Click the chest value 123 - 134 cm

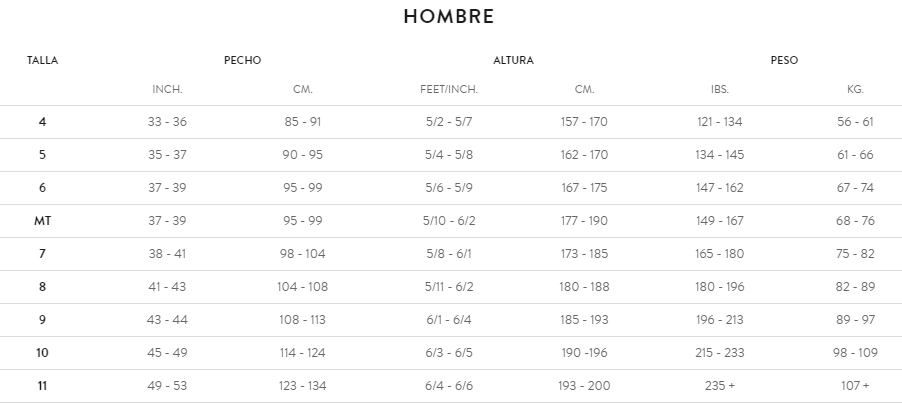[x=302, y=386]
